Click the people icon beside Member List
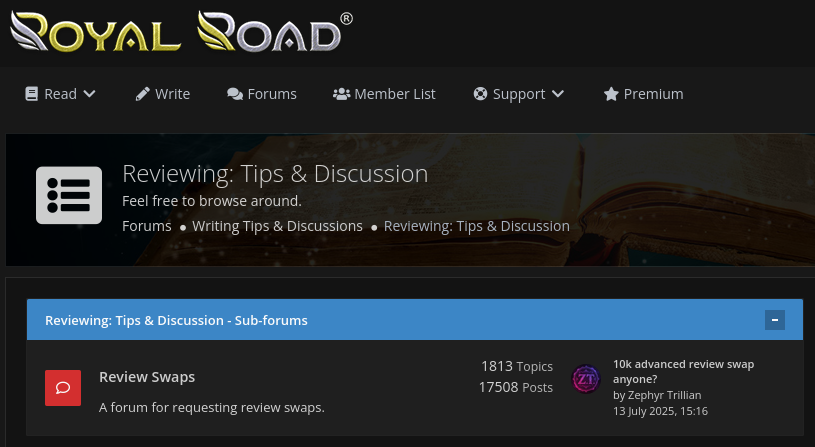815x447 pixels. (341, 94)
